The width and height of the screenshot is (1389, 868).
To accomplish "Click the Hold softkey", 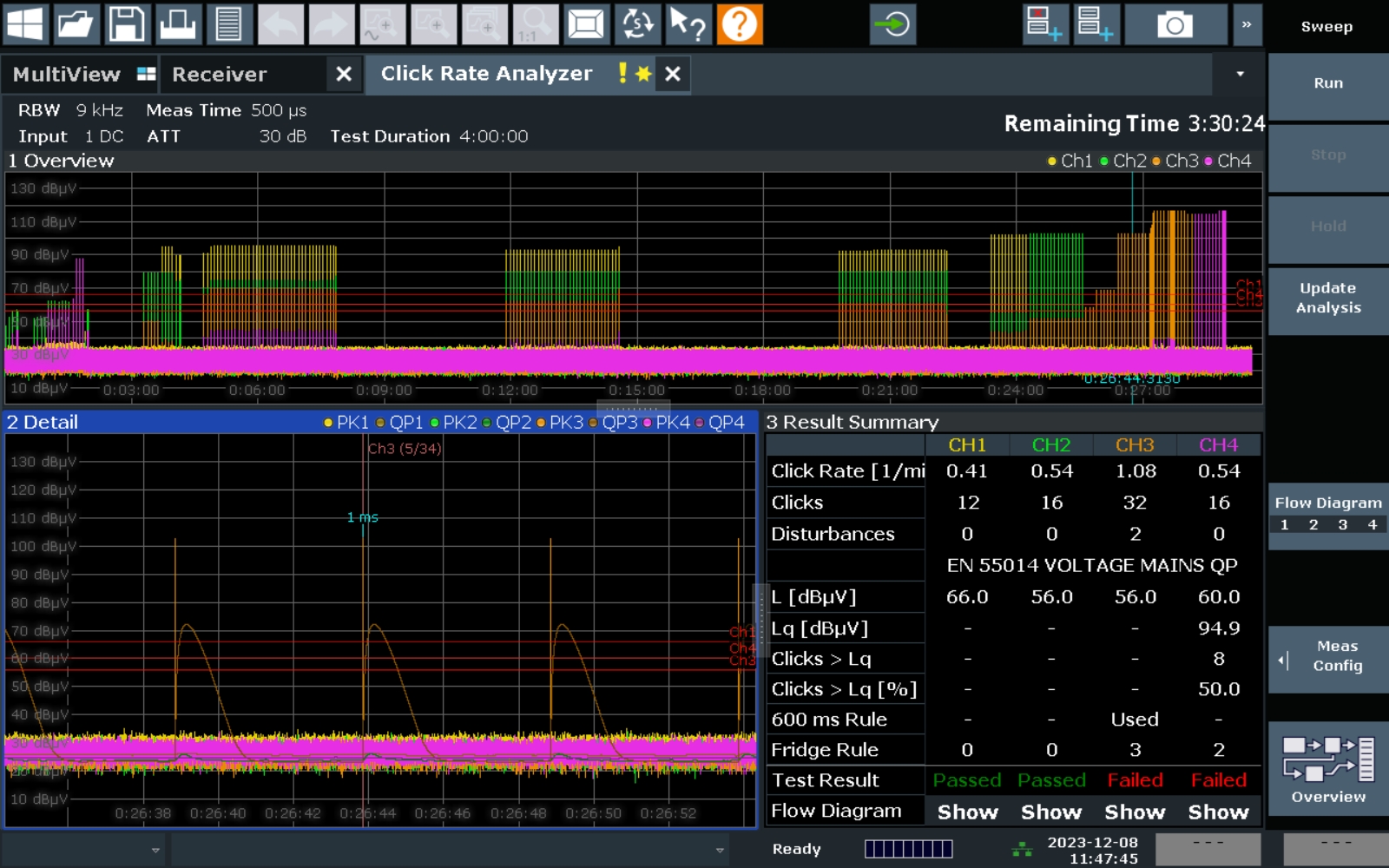I will click(1328, 227).
